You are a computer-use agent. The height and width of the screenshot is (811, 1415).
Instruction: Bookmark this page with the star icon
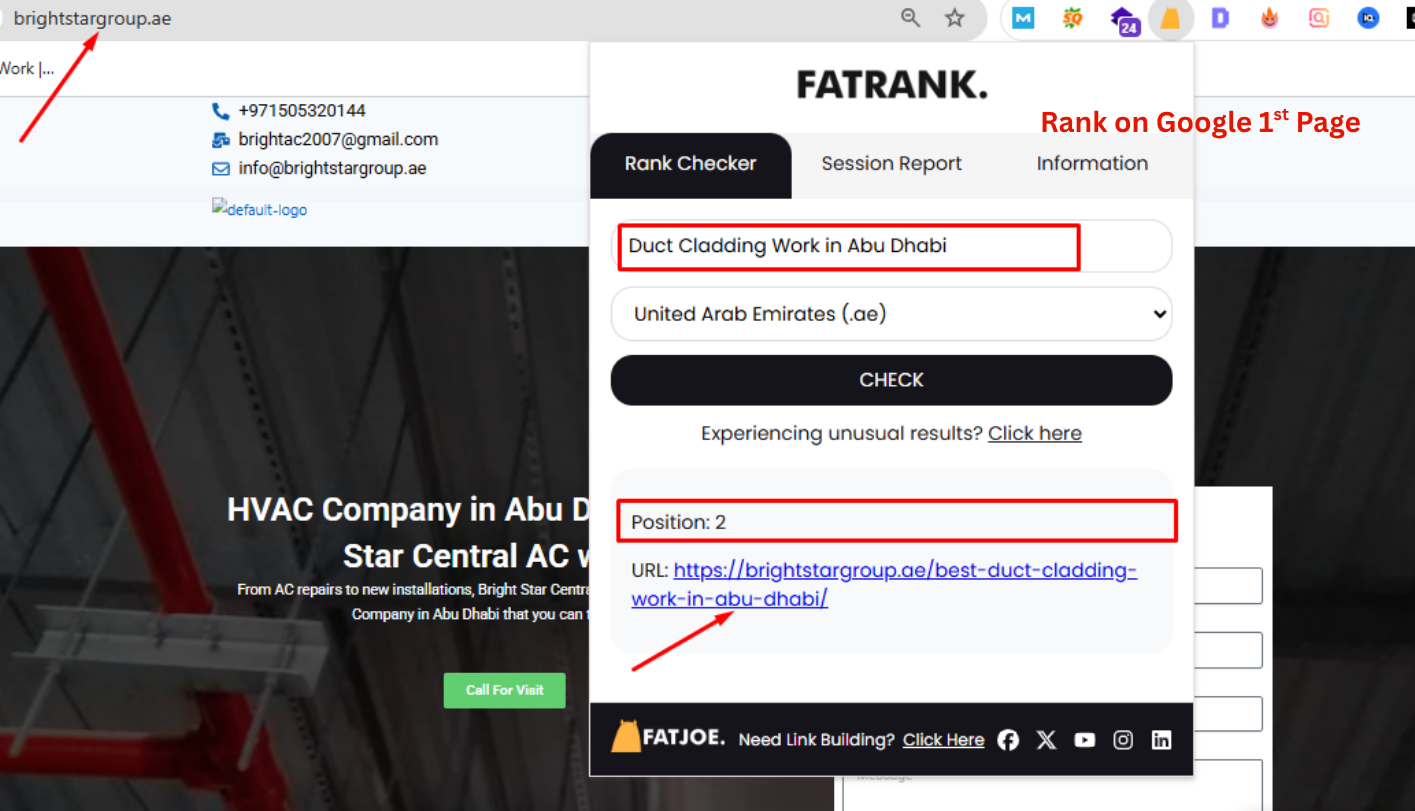coord(955,18)
